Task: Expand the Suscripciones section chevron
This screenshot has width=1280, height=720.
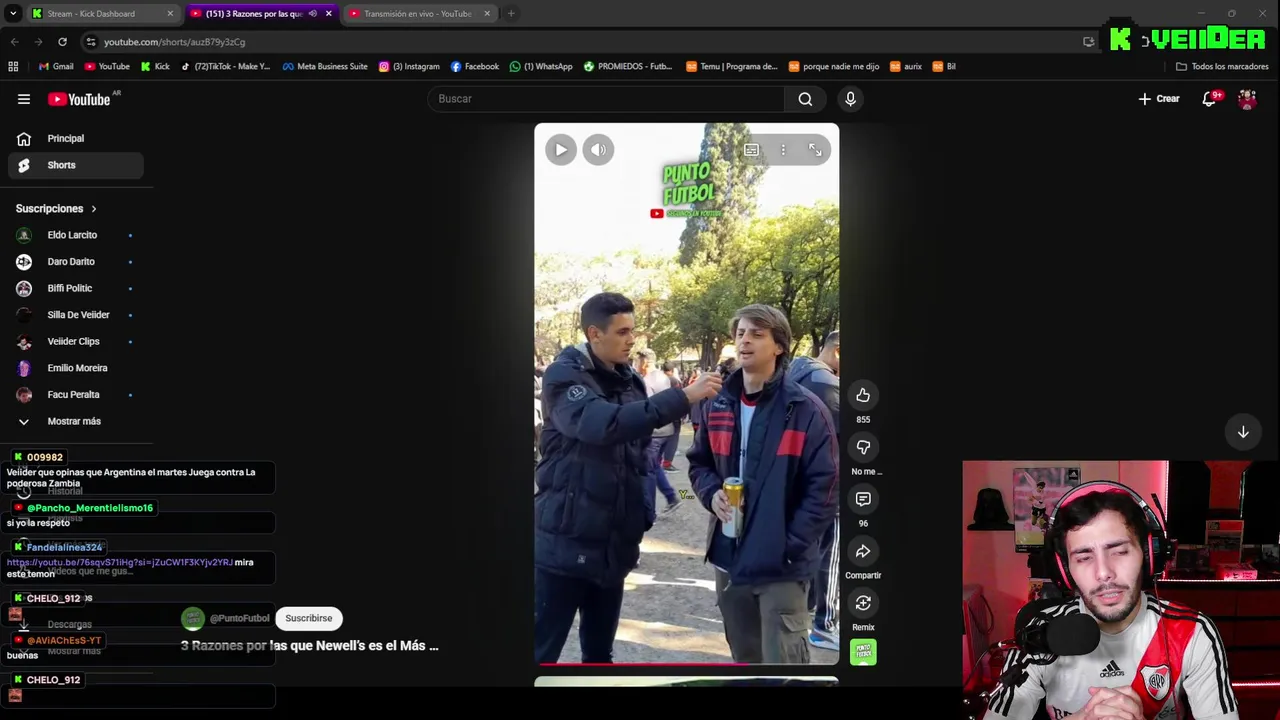Action: pyautogui.click(x=94, y=209)
